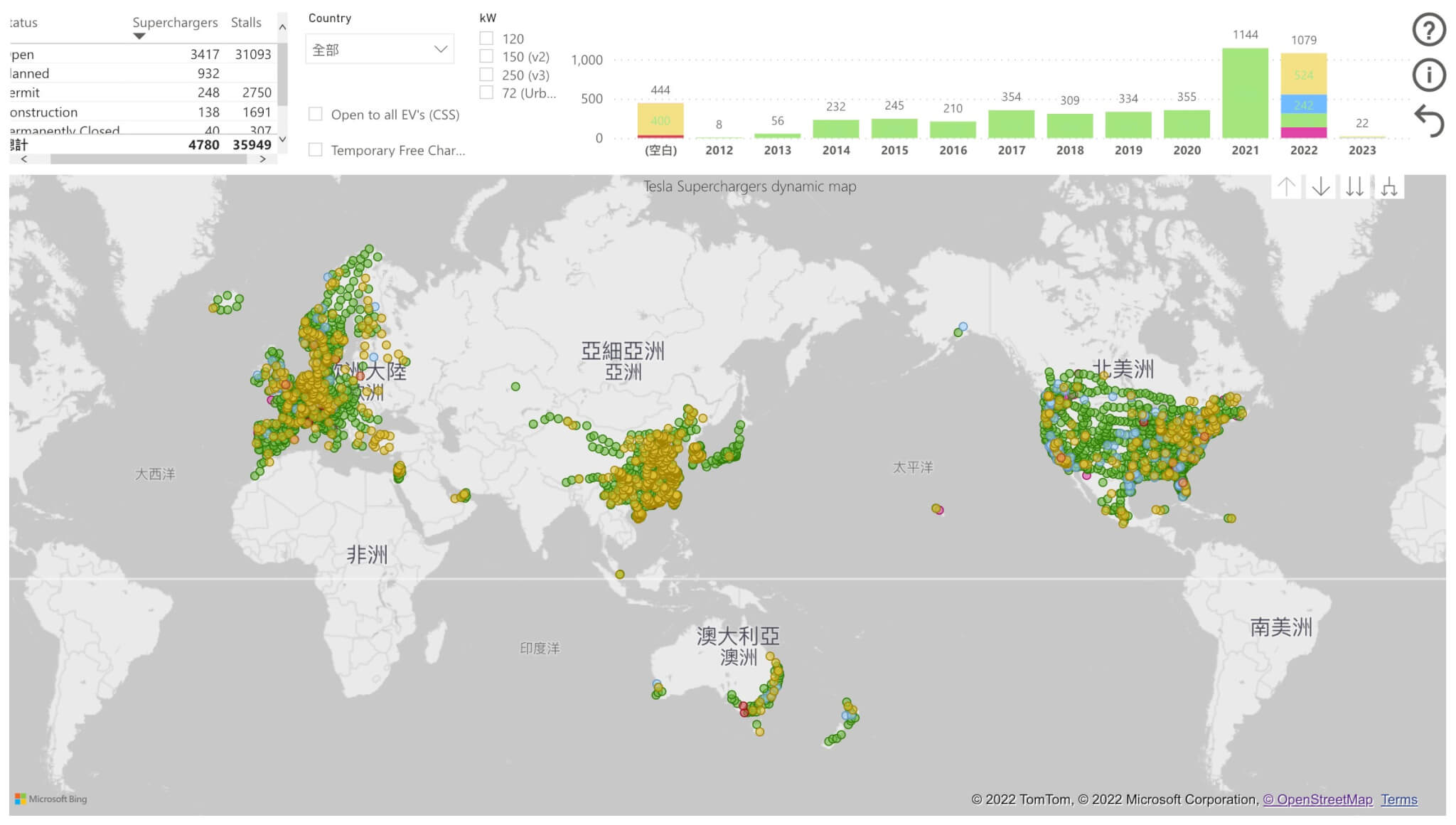1456x825 pixels.
Task: Select the Planned status row
Action: click(x=142, y=73)
